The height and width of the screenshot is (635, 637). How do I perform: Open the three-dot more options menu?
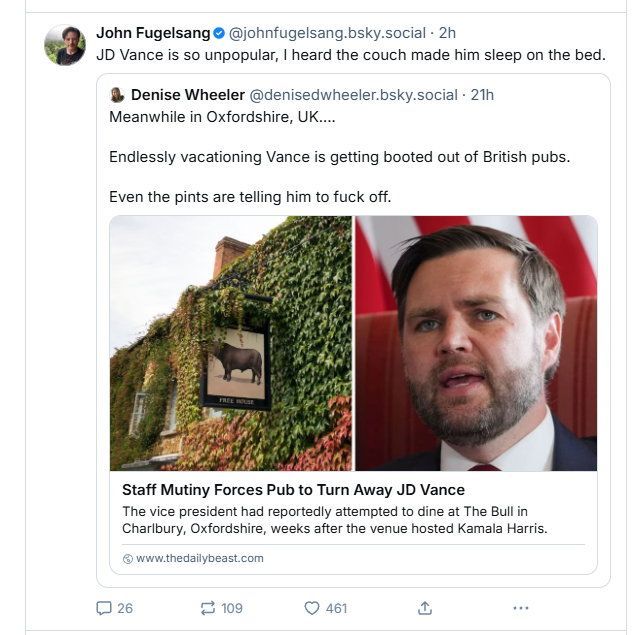[521, 608]
